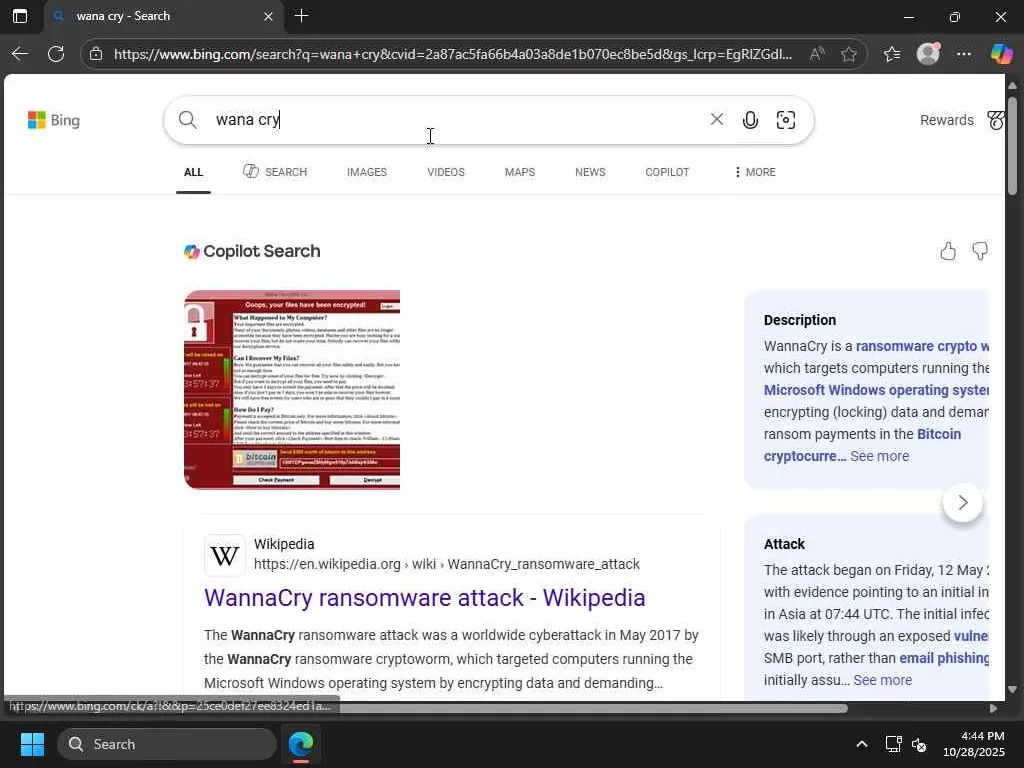Search using an image icon
1024x768 pixels.
pyautogui.click(x=786, y=120)
